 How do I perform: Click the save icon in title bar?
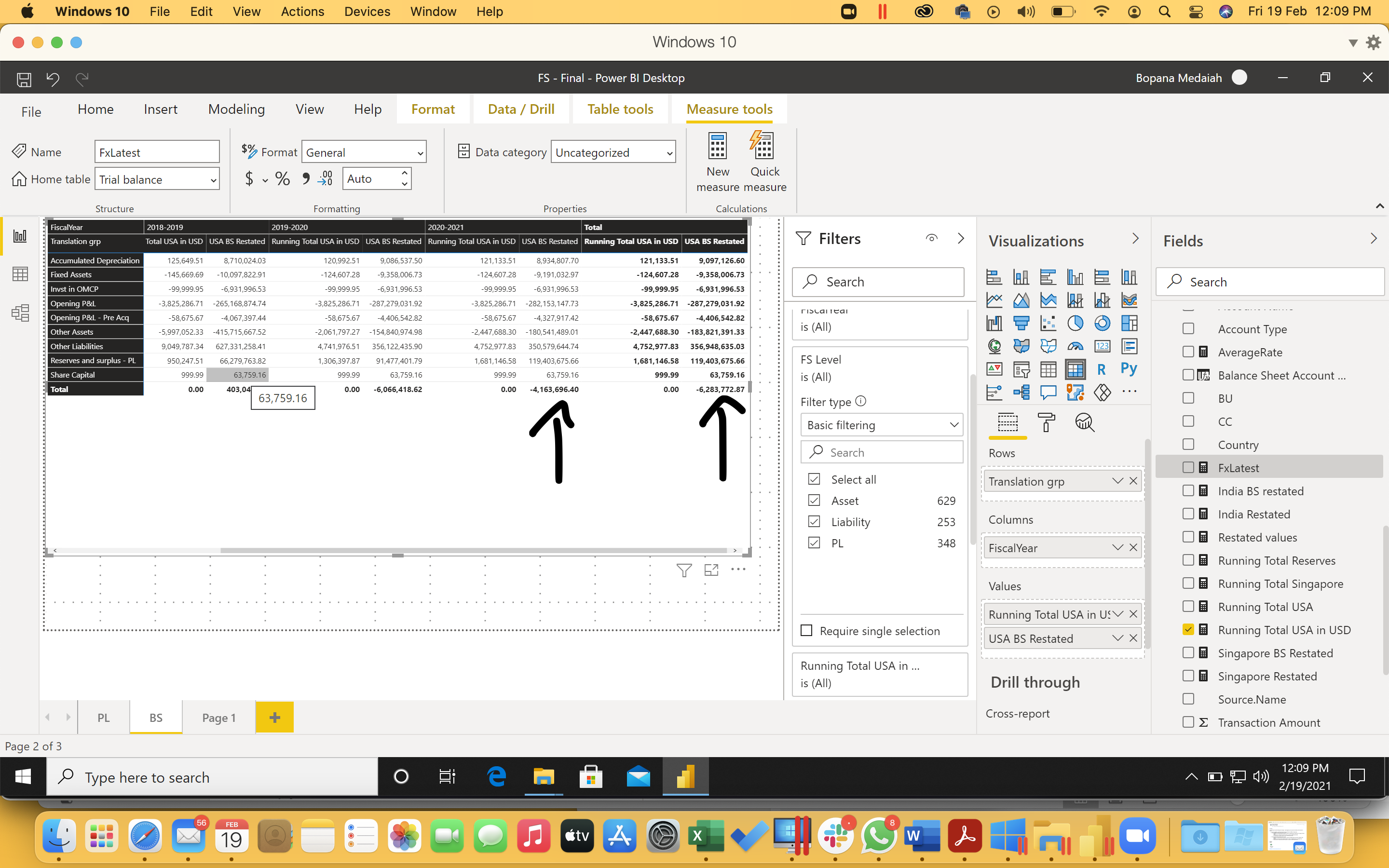(24, 79)
